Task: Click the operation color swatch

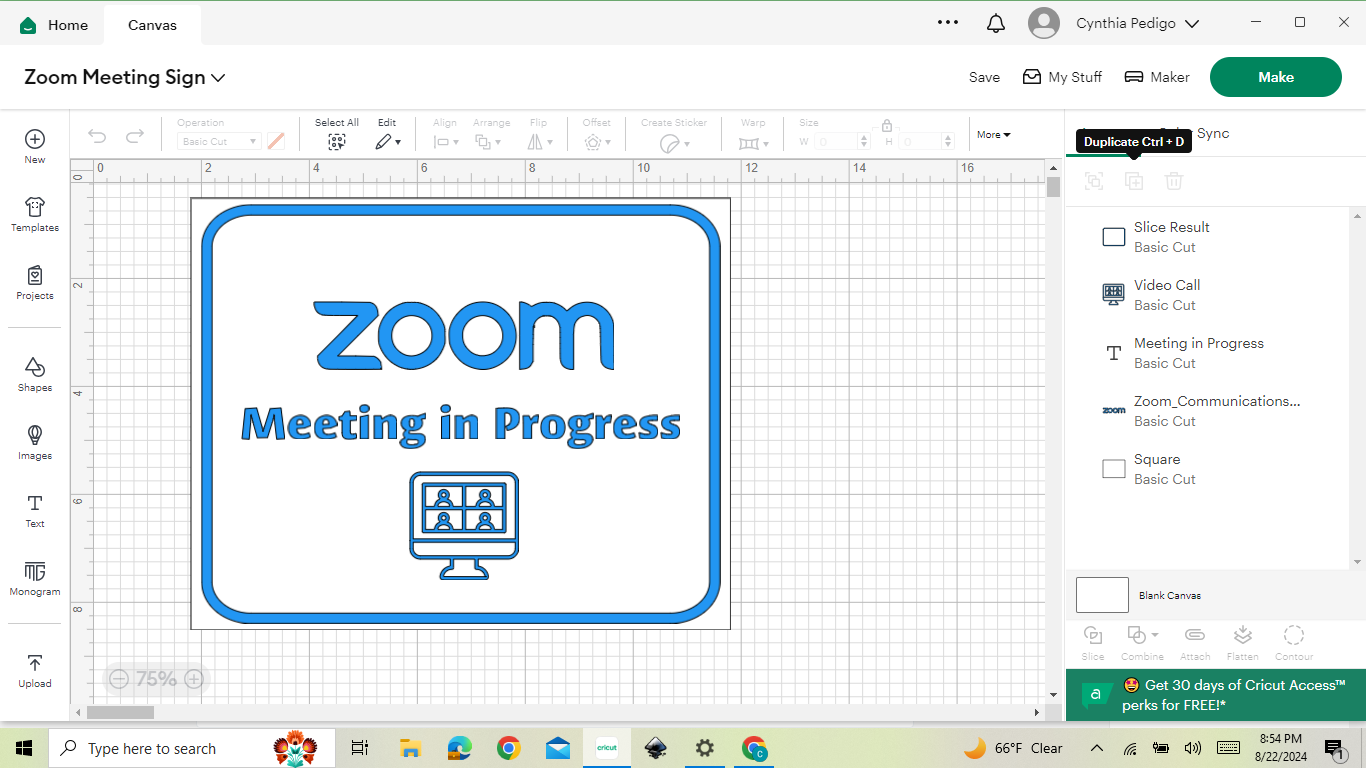Action: pyautogui.click(x=276, y=142)
